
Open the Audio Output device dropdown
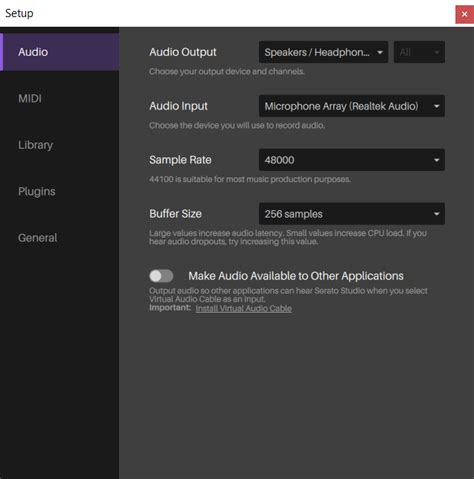(323, 52)
